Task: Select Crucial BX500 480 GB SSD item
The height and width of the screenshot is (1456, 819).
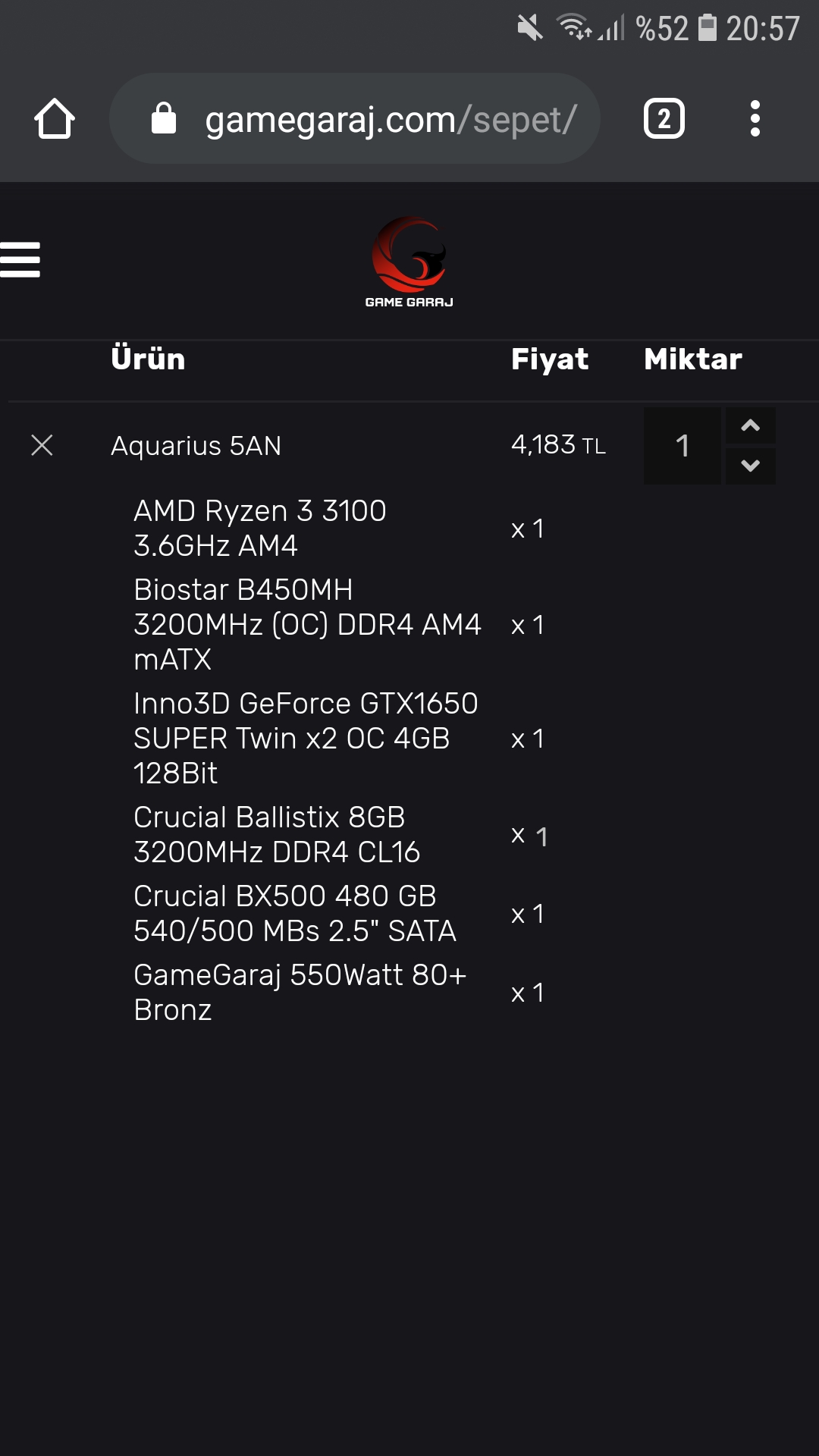Action: pyautogui.click(x=295, y=914)
